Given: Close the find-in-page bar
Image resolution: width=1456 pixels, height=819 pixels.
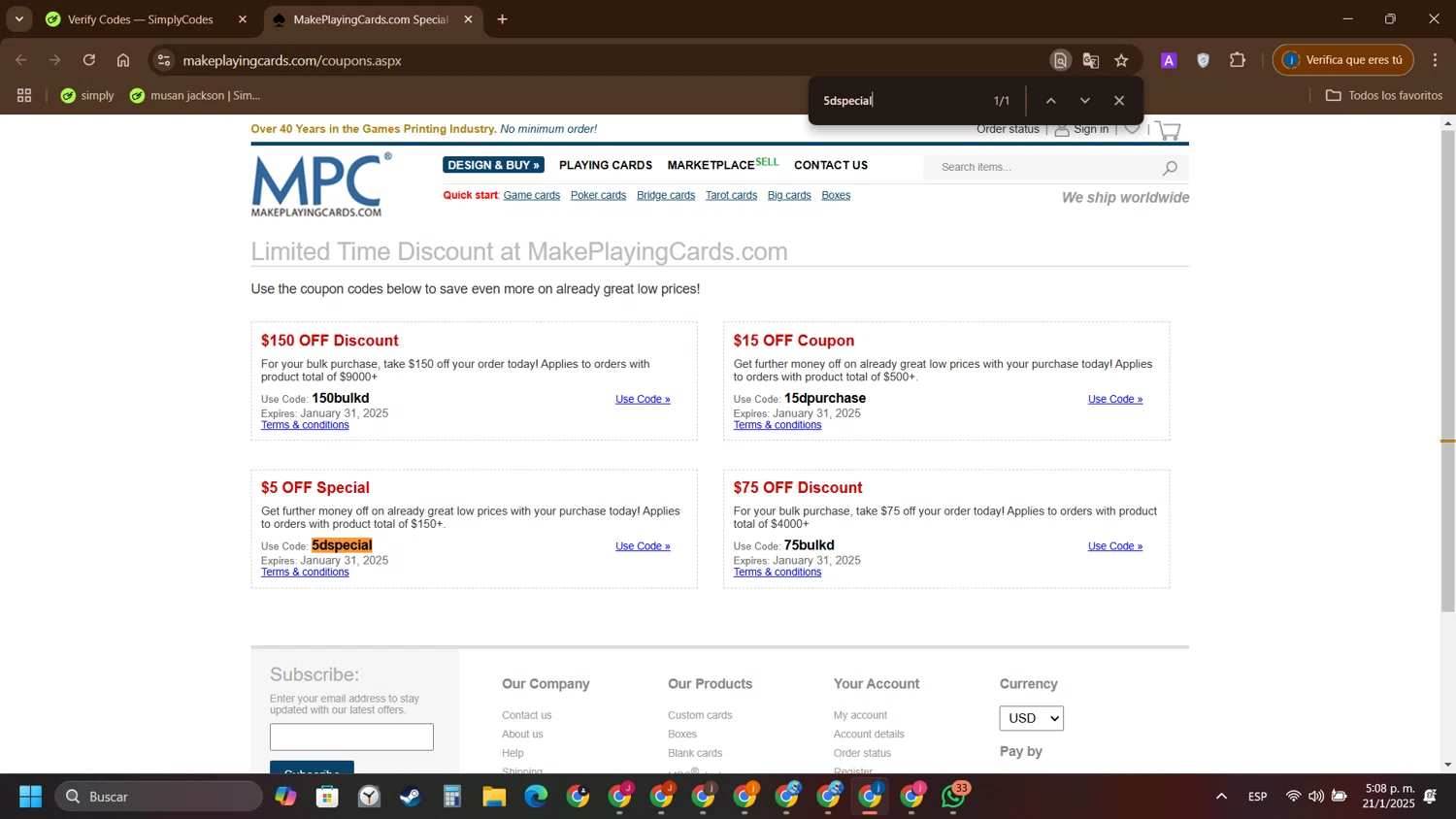Looking at the screenshot, I should [x=1119, y=101].
